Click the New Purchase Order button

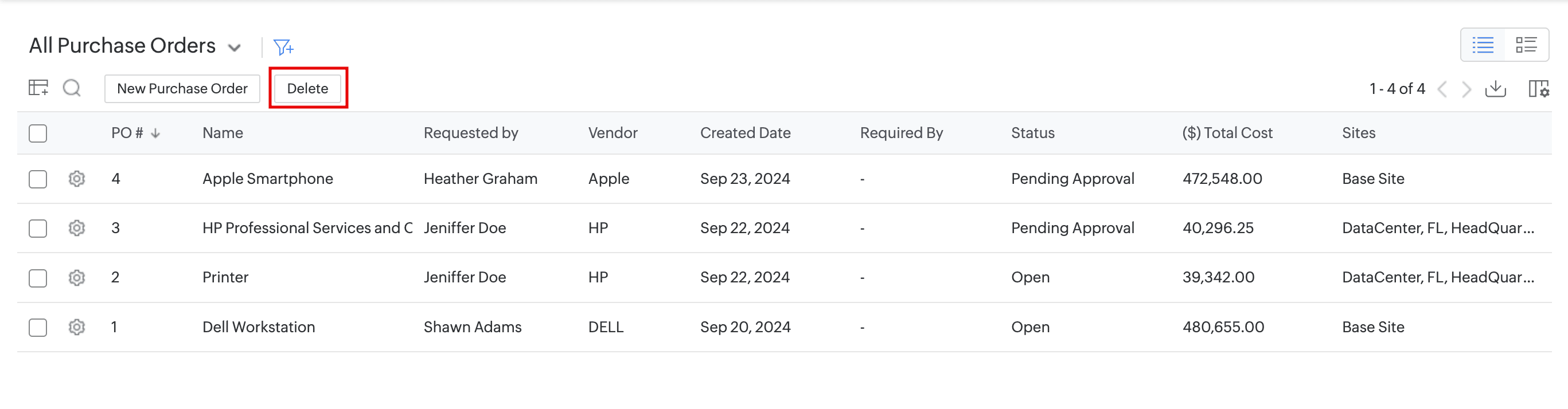click(x=182, y=89)
